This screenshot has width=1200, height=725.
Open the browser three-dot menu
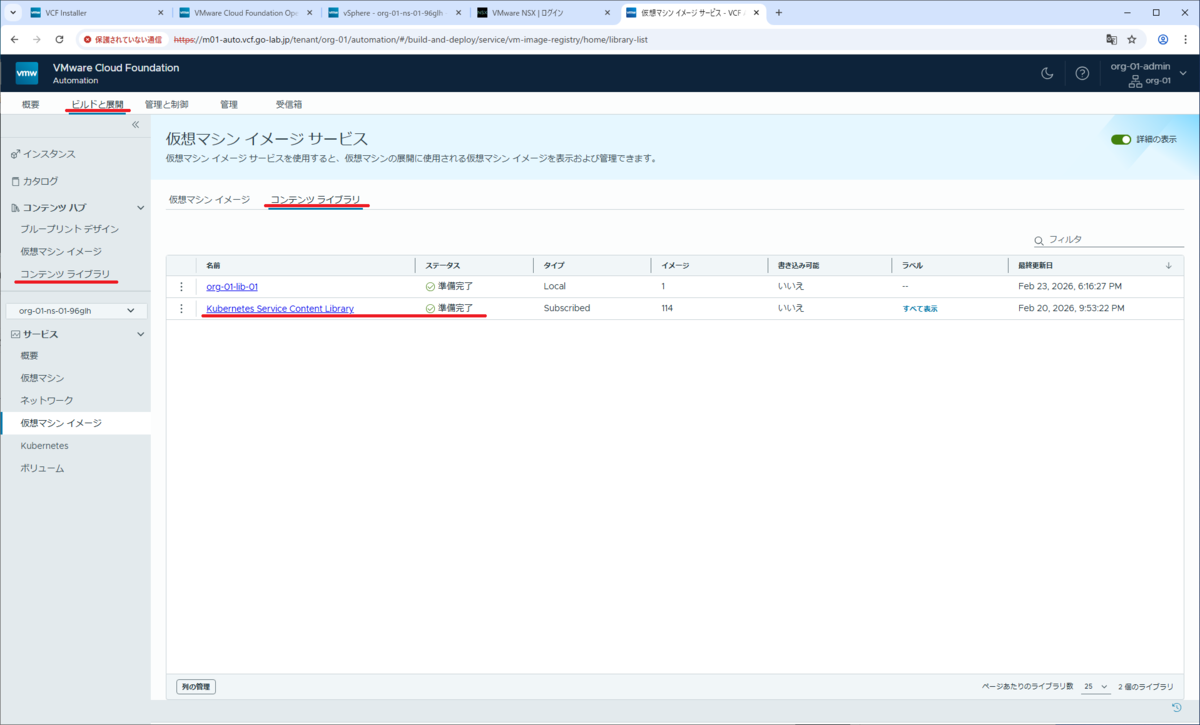point(1186,40)
